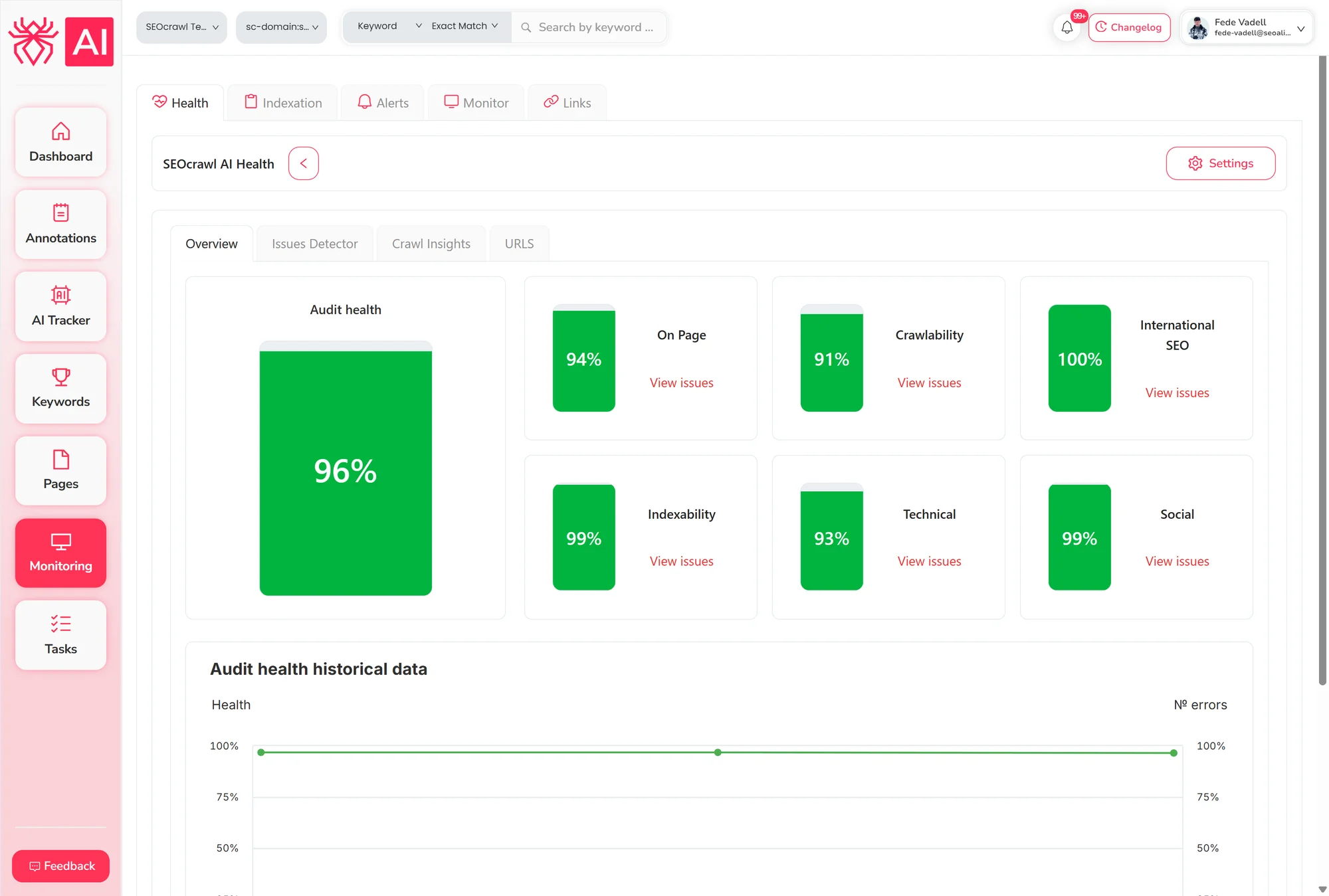
Task: Open the Feedback button
Action: pos(60,866)
